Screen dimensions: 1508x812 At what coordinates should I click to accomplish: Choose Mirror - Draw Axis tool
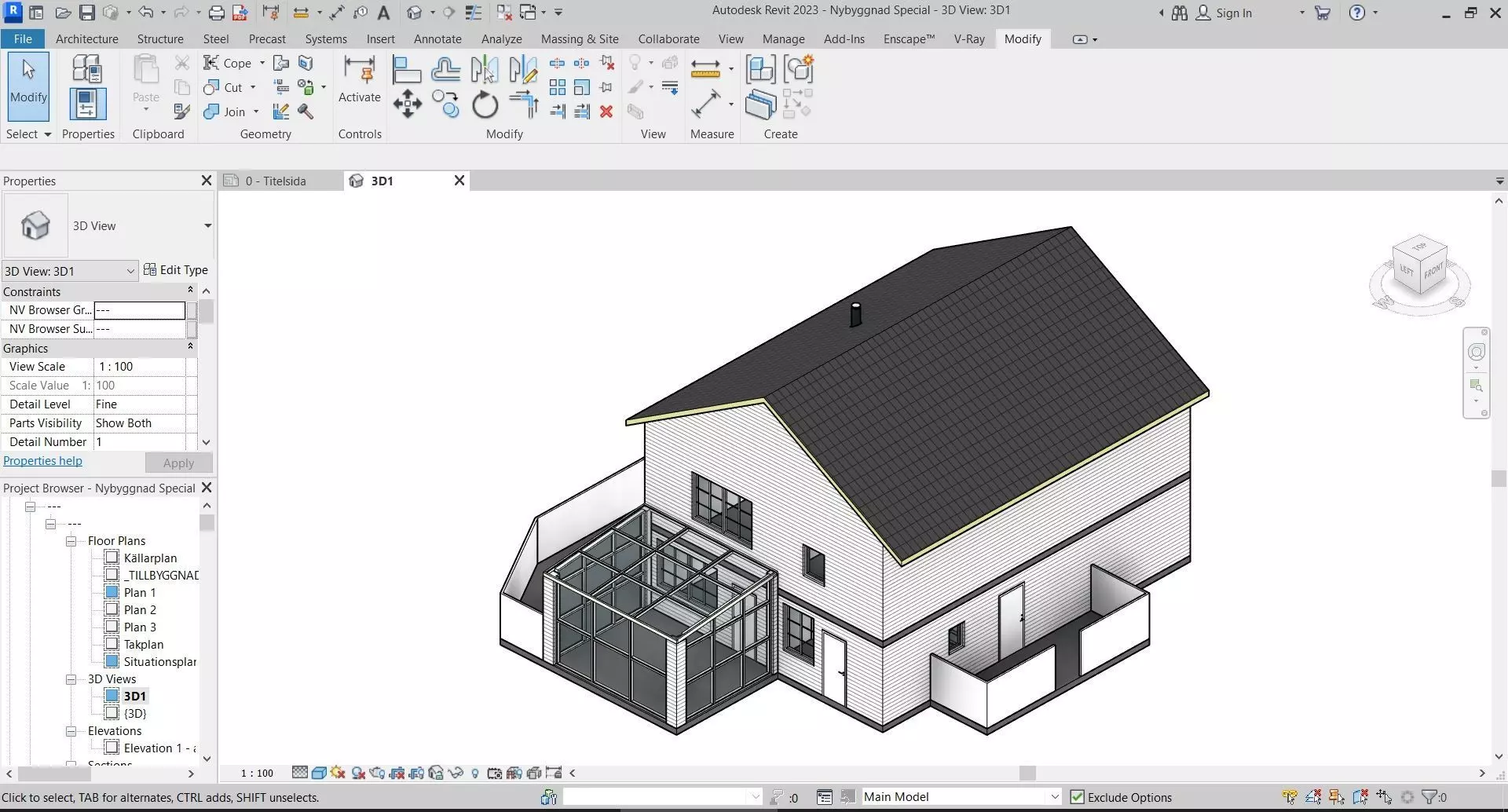tap(523, 70)
